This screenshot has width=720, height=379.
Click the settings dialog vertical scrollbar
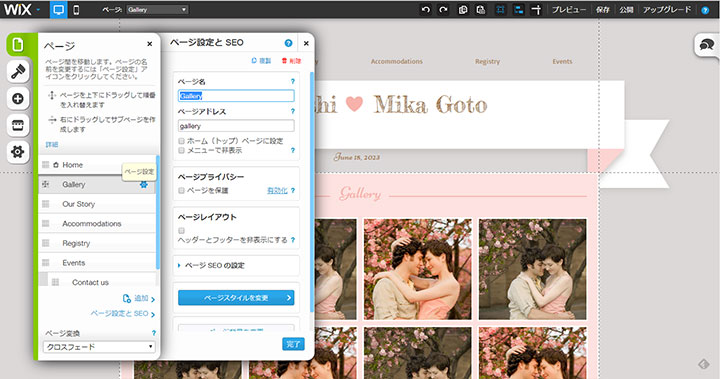313,192
